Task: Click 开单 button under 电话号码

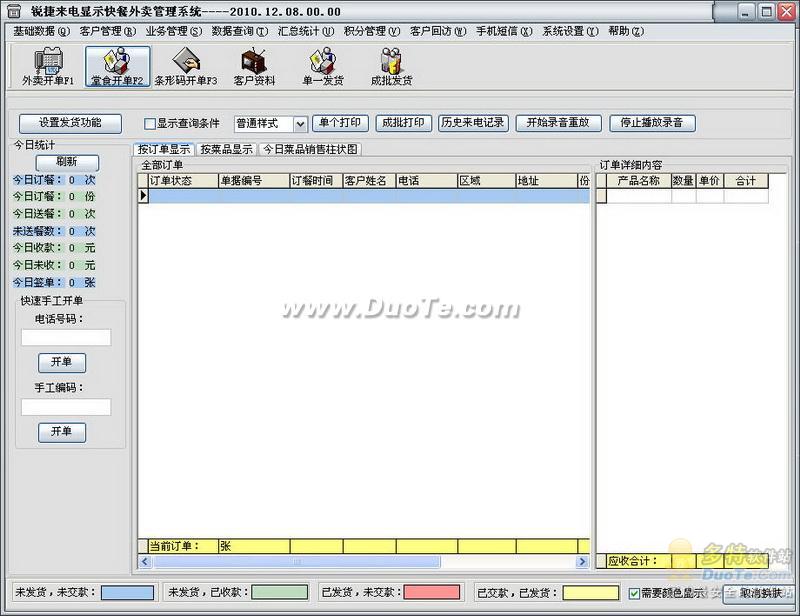Action: pos(62,362)
